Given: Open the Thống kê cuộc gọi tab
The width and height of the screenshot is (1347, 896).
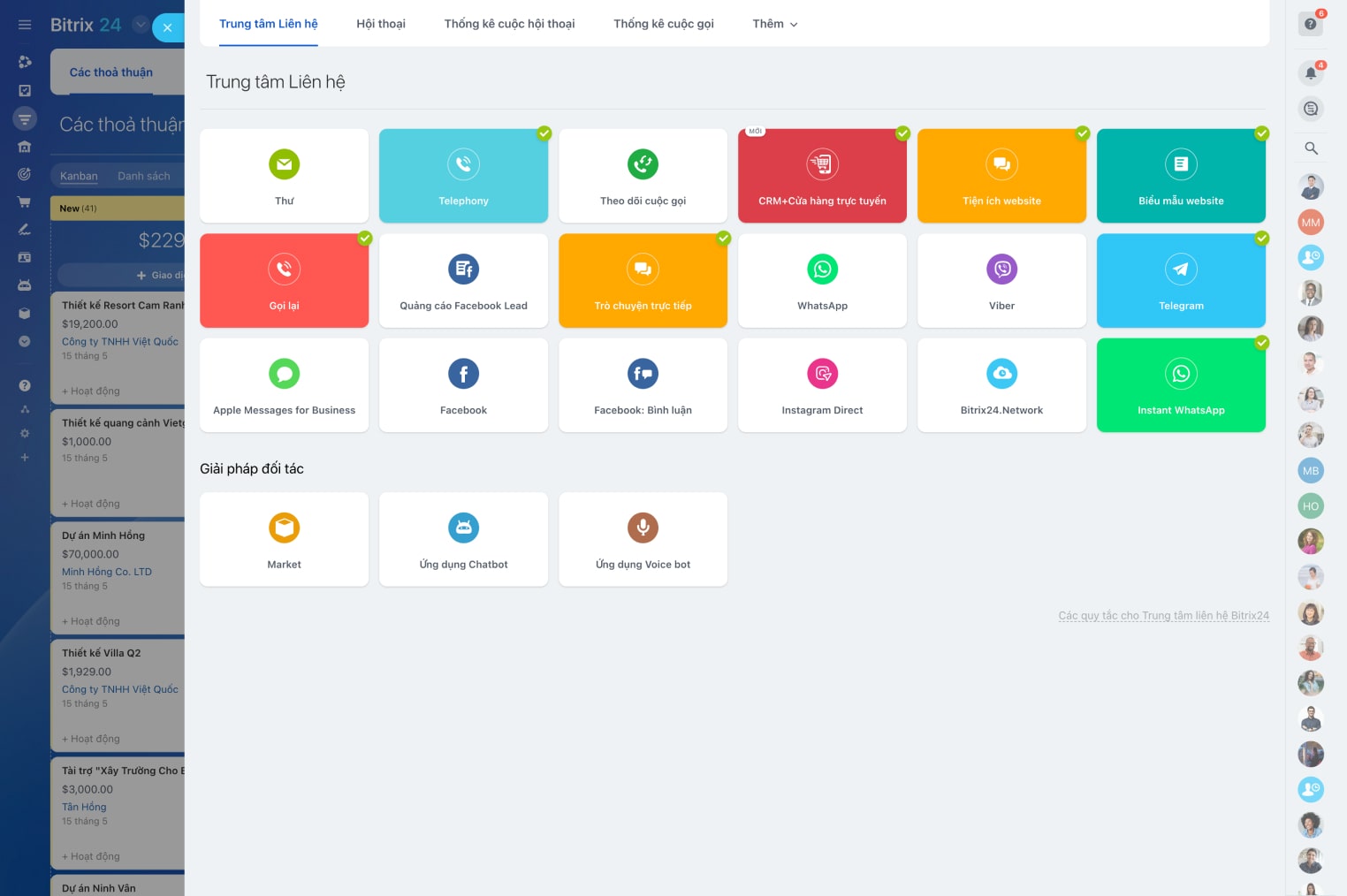Looking at the screenshot, I should pyautogui.click(x=663, y=24).
